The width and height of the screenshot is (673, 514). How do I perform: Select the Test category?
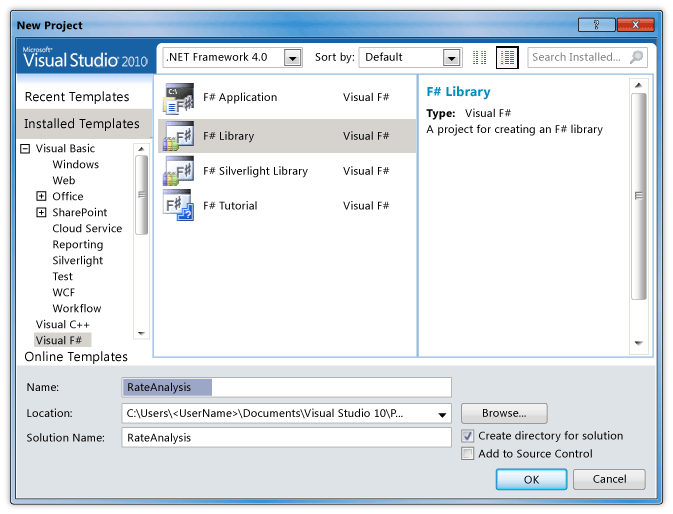pos(62,277)
